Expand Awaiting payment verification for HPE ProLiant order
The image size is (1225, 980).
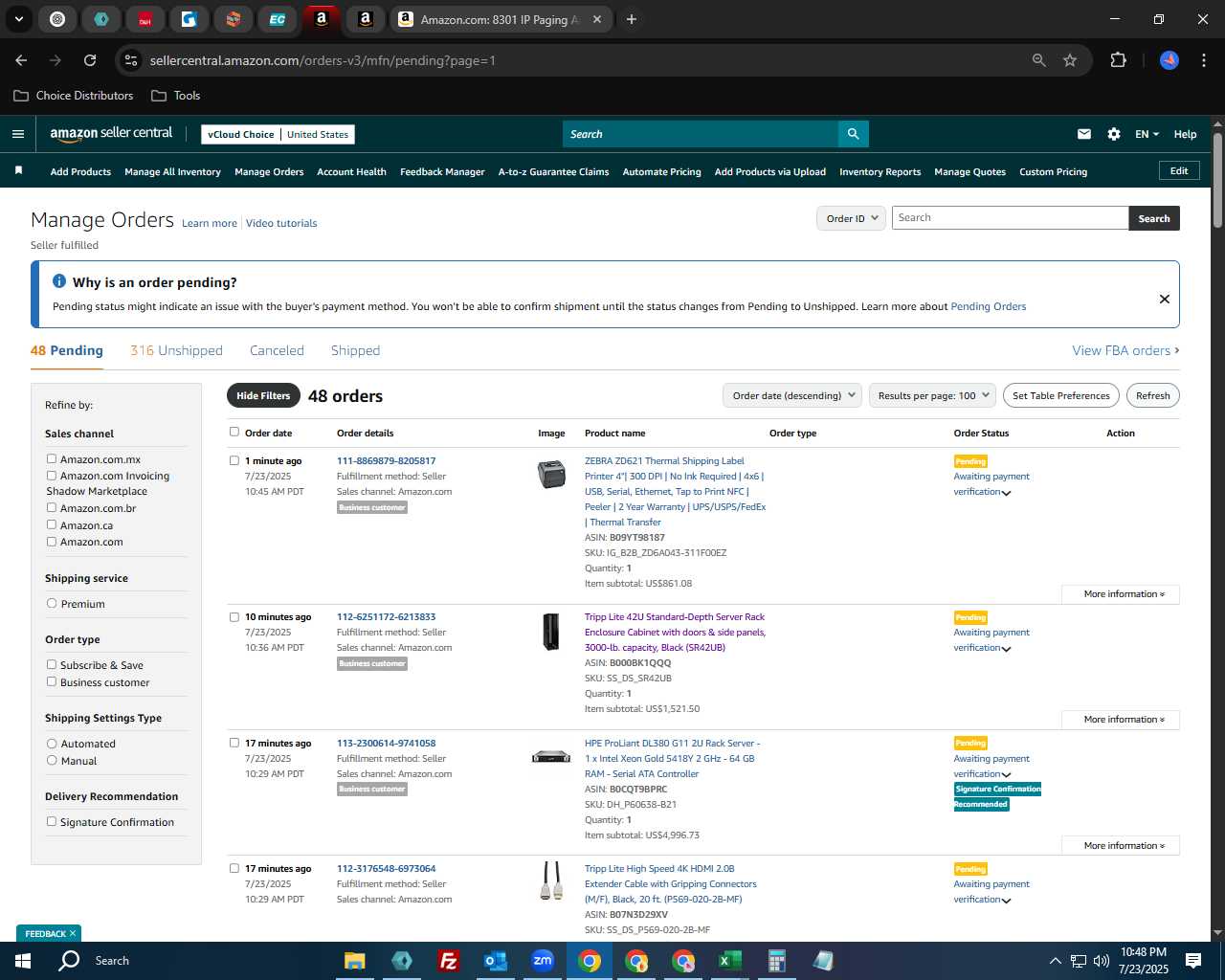(x=1006, y=775)
